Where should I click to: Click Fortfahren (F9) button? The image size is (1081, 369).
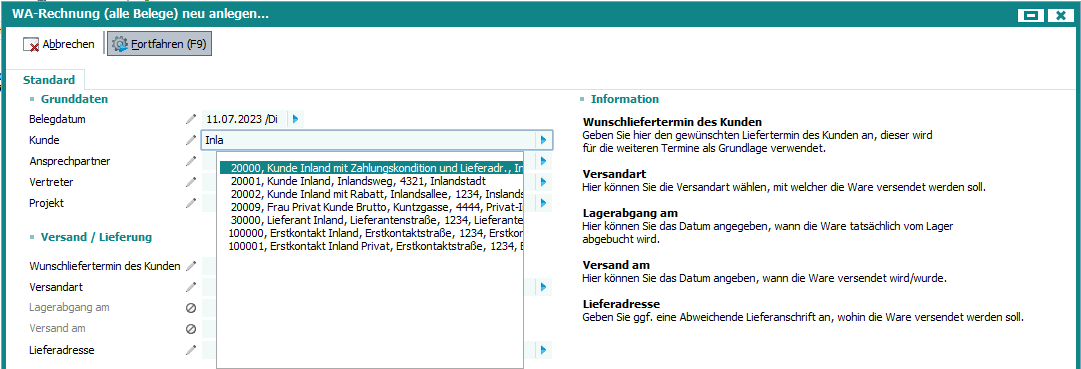click(159, 44)
